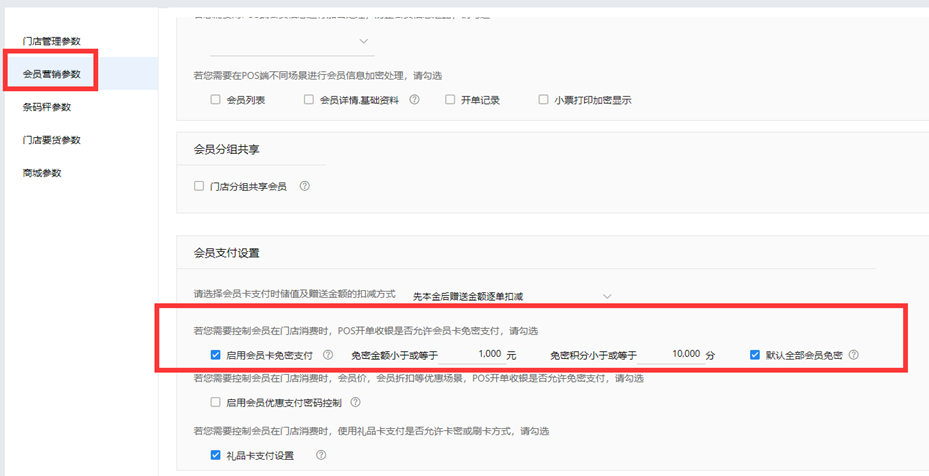This screenshot has width=929, height=476.
Task: Switch to 商城参数 in the sidebar
Action: (x=42, y=173)
